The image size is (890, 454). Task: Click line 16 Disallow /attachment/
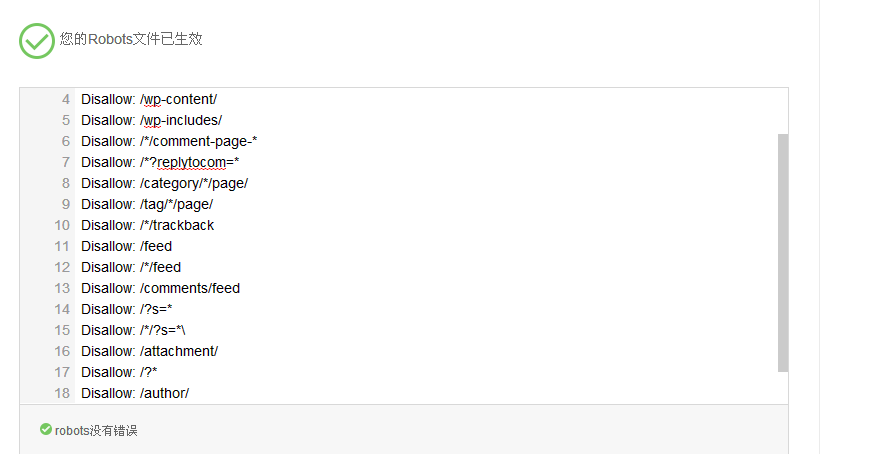149,351
